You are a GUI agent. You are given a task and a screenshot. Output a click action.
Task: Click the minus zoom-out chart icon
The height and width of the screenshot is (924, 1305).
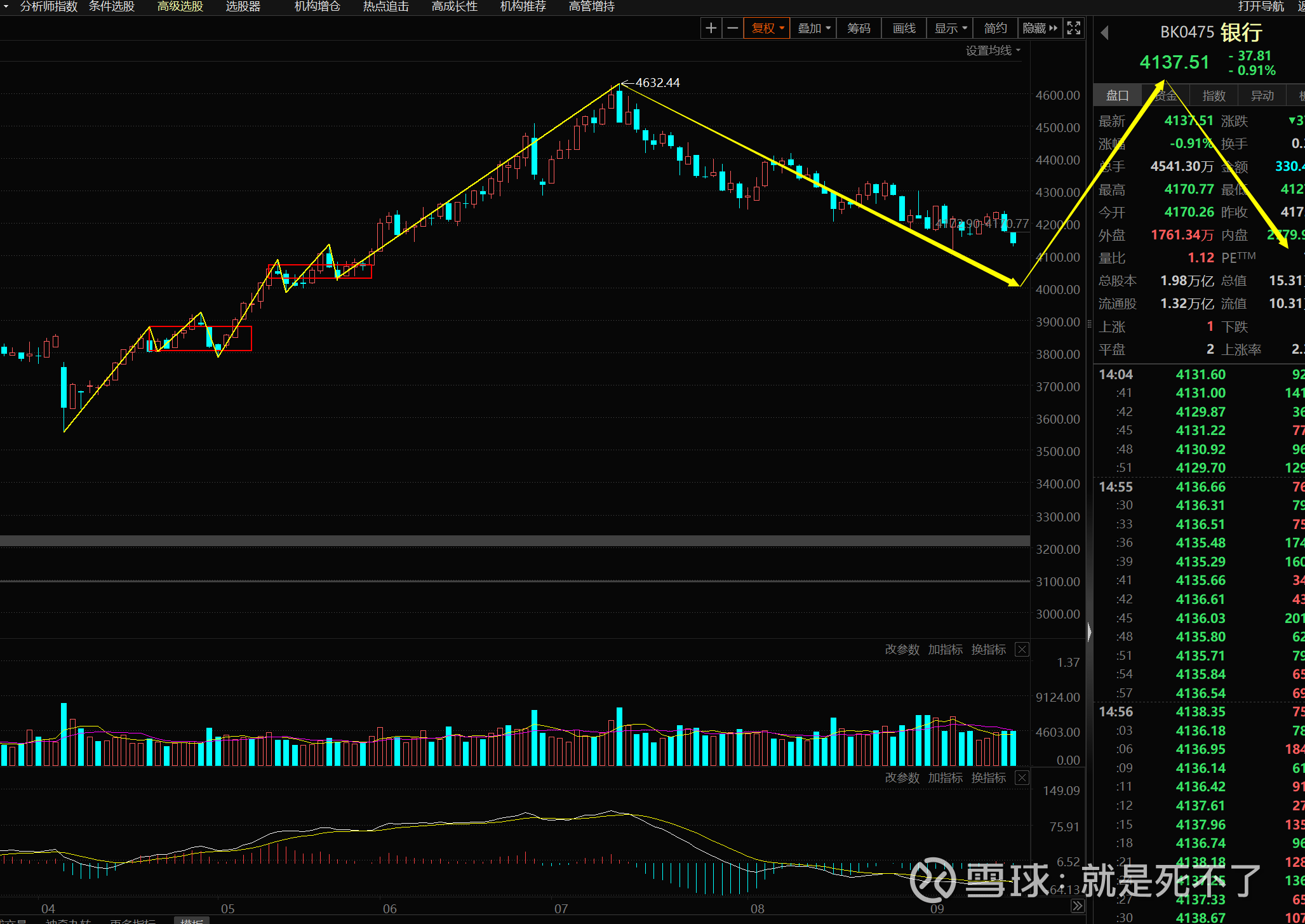click(732, 28)
